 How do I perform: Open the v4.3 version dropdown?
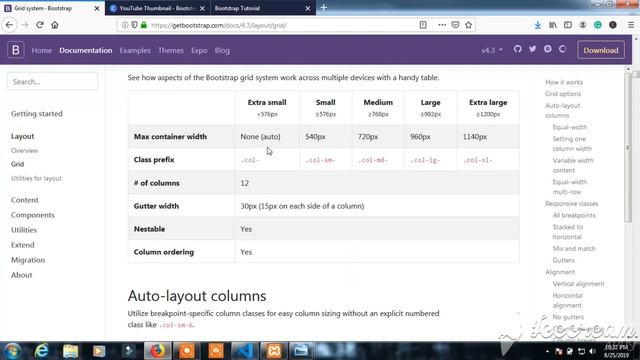pyautogui.click(x=492, y=50)
